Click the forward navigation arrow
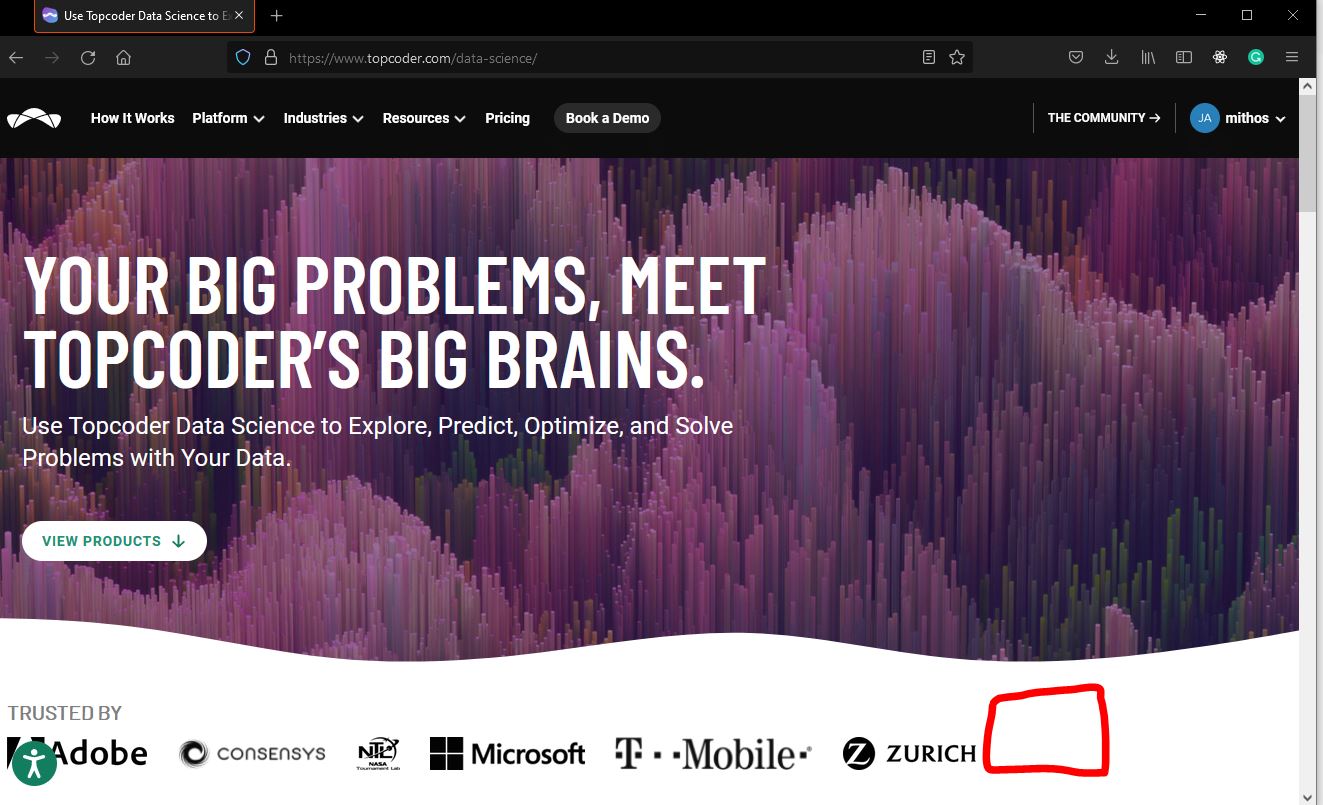This screenshot has height=805, width=1323. point(52,58)
